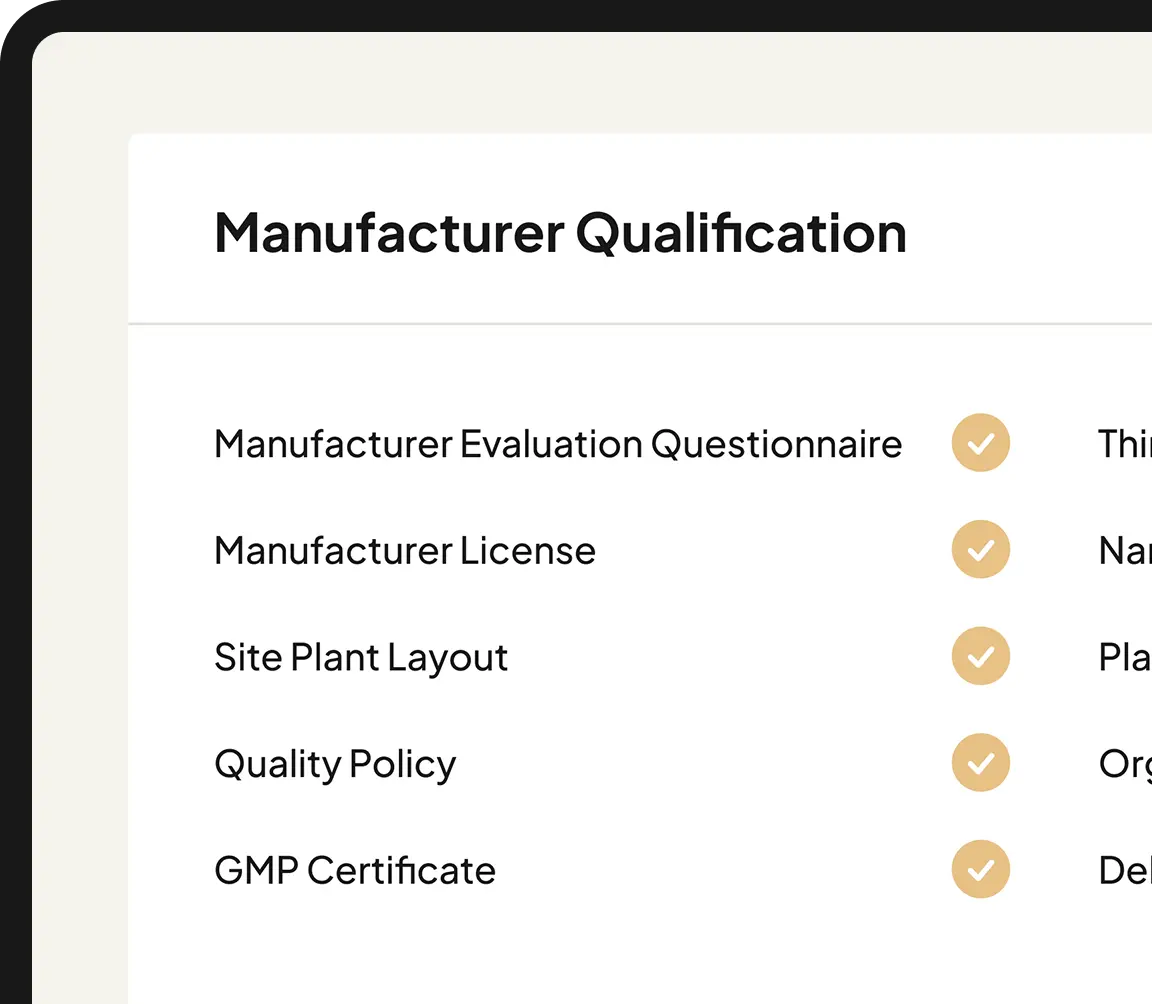Select the cut-off item starting with "Org"
This screenshot has width=1152, height=1004.
click(1125, 765)
